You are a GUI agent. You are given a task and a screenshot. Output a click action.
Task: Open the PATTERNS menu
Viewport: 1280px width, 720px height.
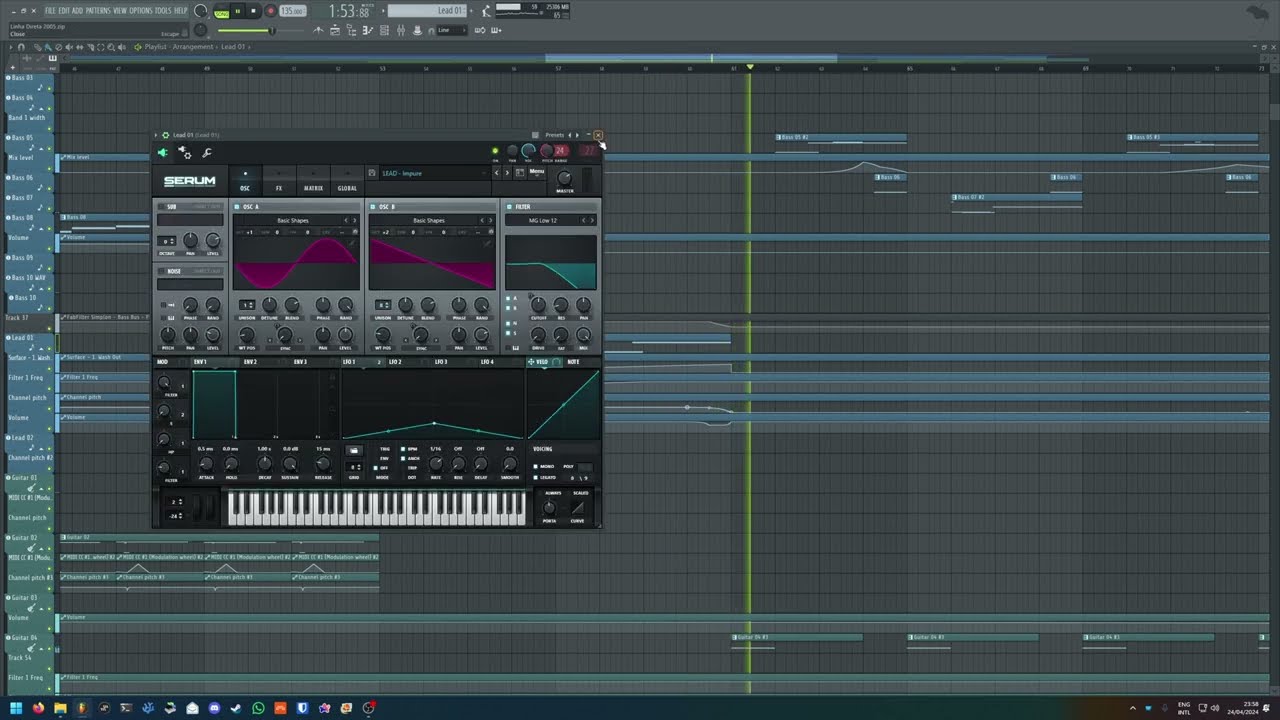98,10
